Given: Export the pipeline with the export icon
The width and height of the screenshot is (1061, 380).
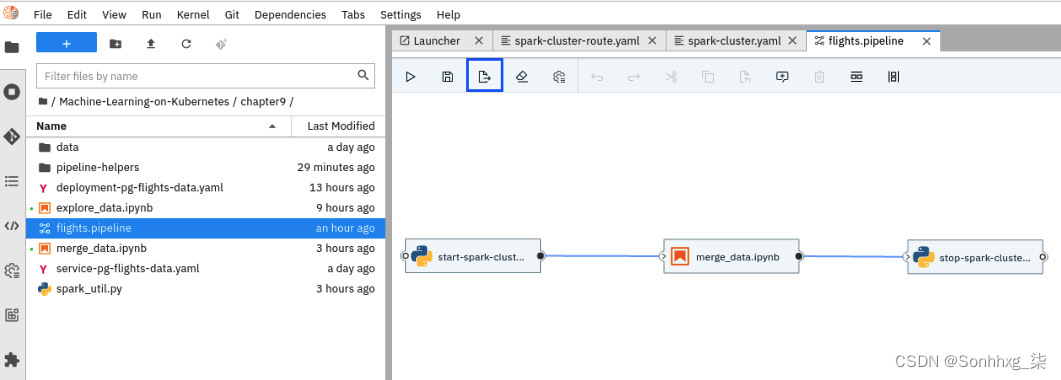Looking at the screenshot, I should pos(484,76).
